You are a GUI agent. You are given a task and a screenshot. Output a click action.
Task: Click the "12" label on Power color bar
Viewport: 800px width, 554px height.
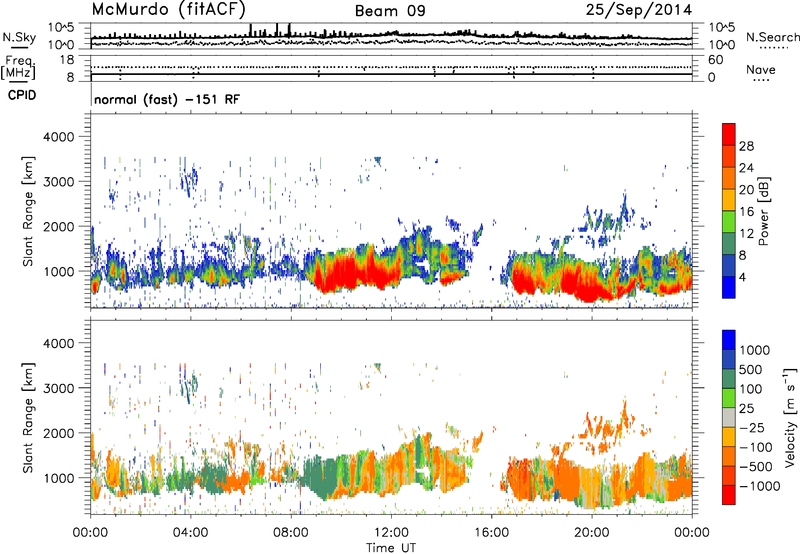coord(746,234)
